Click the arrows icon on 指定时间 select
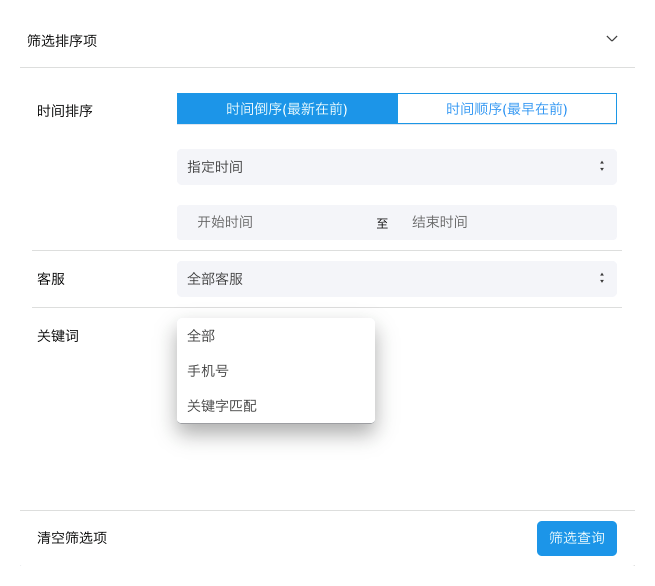The height and width of the screenshot is (586, 655). point(601,167)
